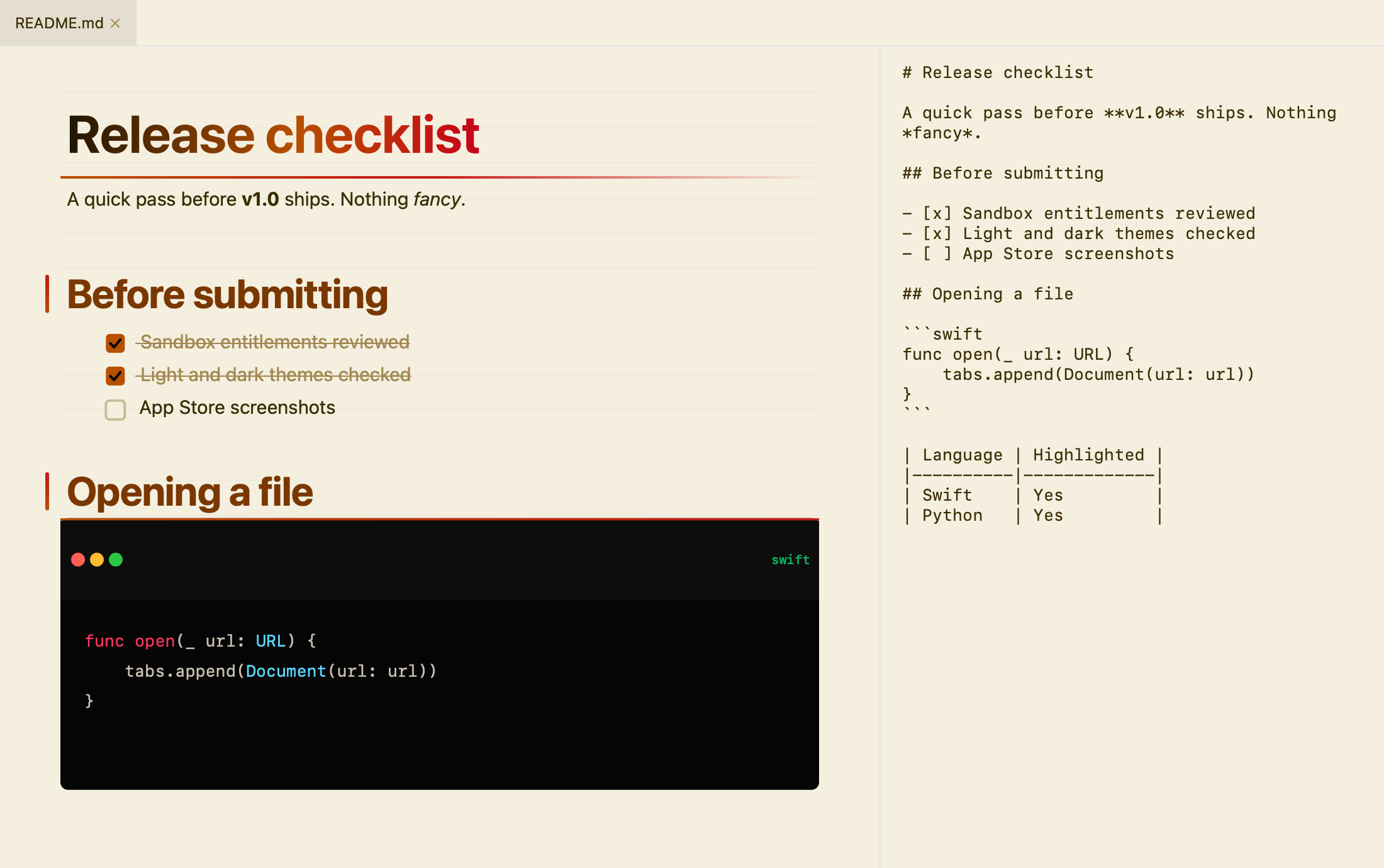
Task: Click 'func open(_ url: URL) {' source line
Action: (x=1018, y=354)
